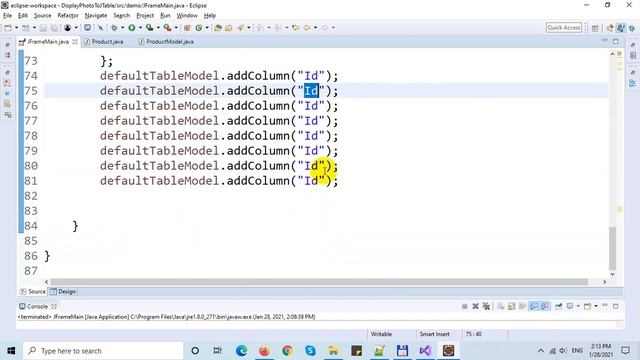Click the Display Selected Console icon
The height and width of the screenshot is (360, 640).
(x=570, y=306)
